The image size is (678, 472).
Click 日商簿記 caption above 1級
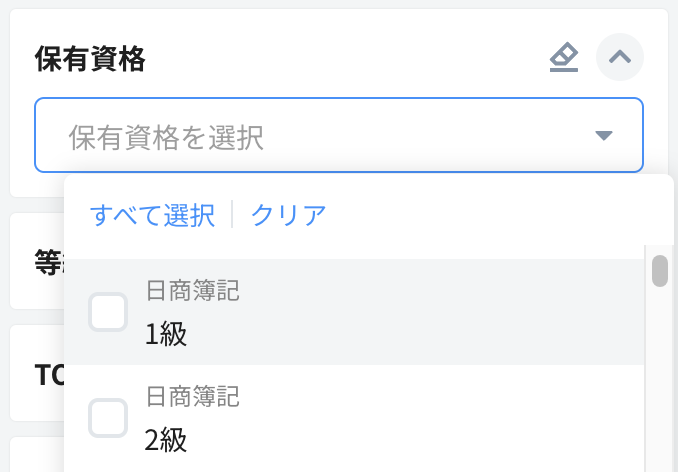tap(192, 291)
